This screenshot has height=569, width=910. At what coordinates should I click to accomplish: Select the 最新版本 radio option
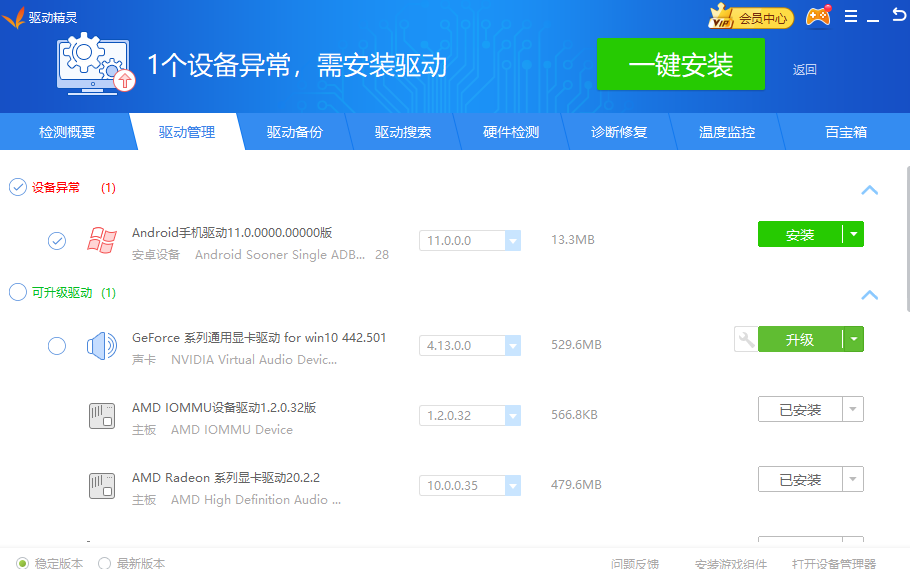tap(104, 563)
